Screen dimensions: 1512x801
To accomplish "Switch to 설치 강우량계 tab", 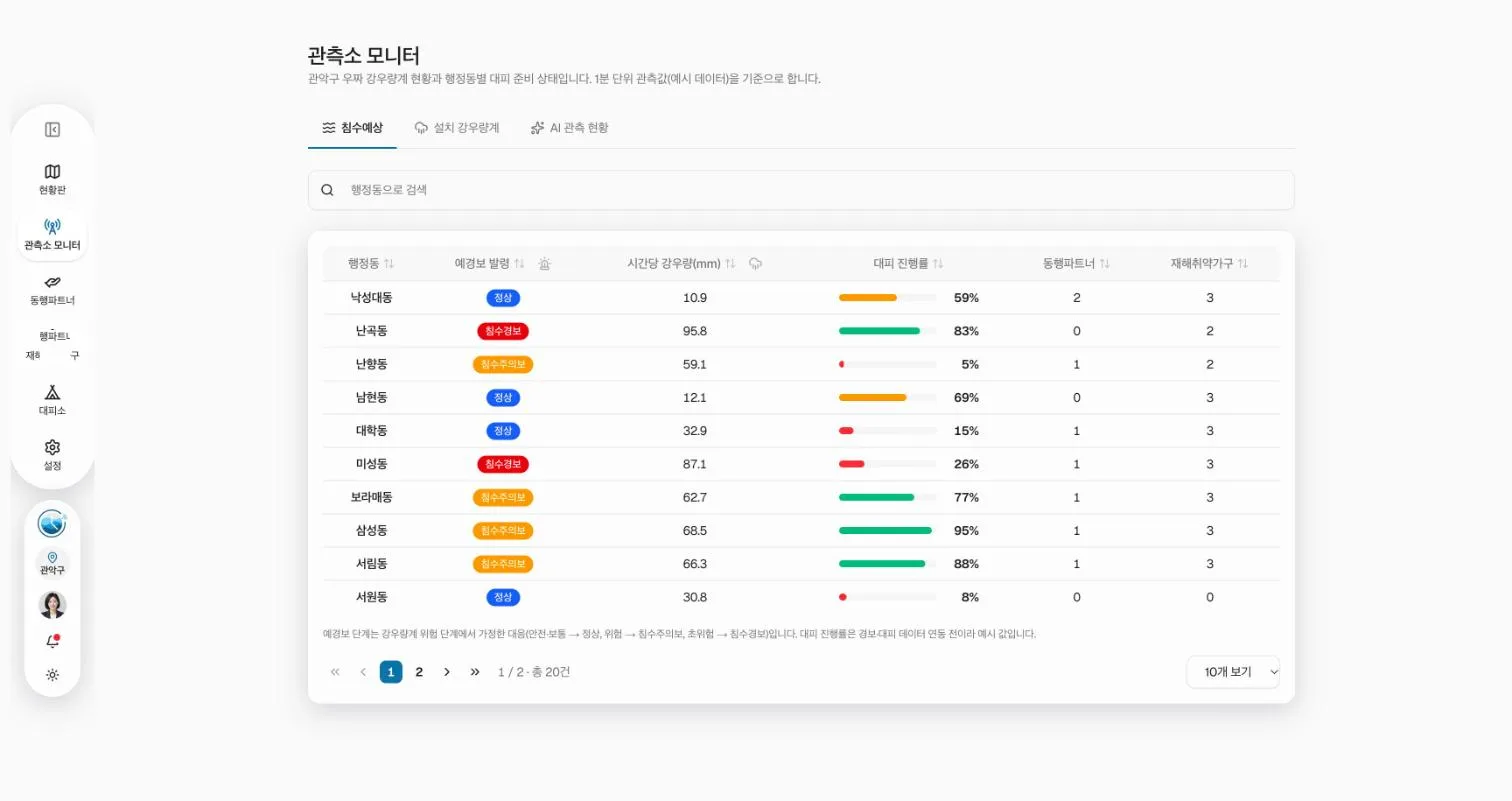I will 457,128.
